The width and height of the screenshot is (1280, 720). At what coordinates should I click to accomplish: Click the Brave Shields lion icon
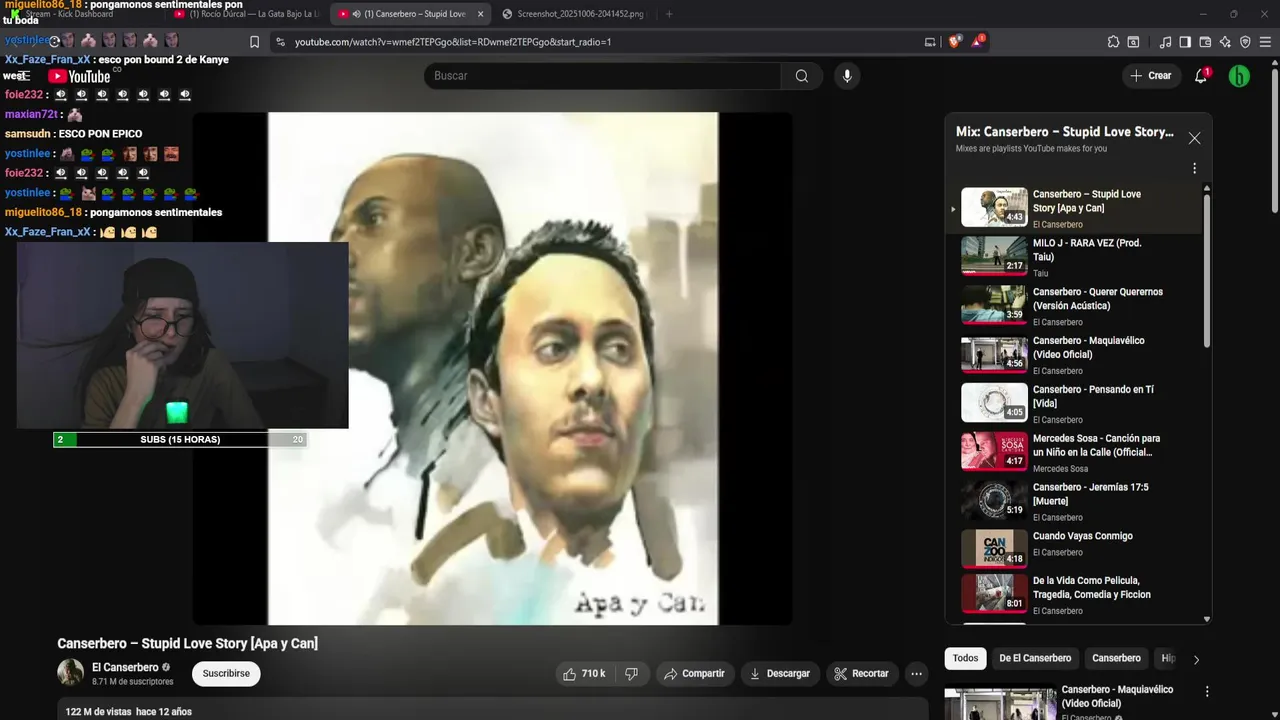coord(955,42)
